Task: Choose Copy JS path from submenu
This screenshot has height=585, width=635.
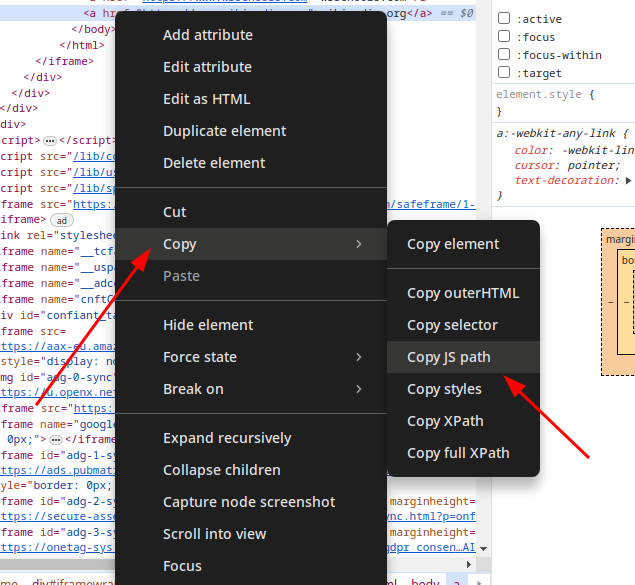Action: tap(449, 357)
